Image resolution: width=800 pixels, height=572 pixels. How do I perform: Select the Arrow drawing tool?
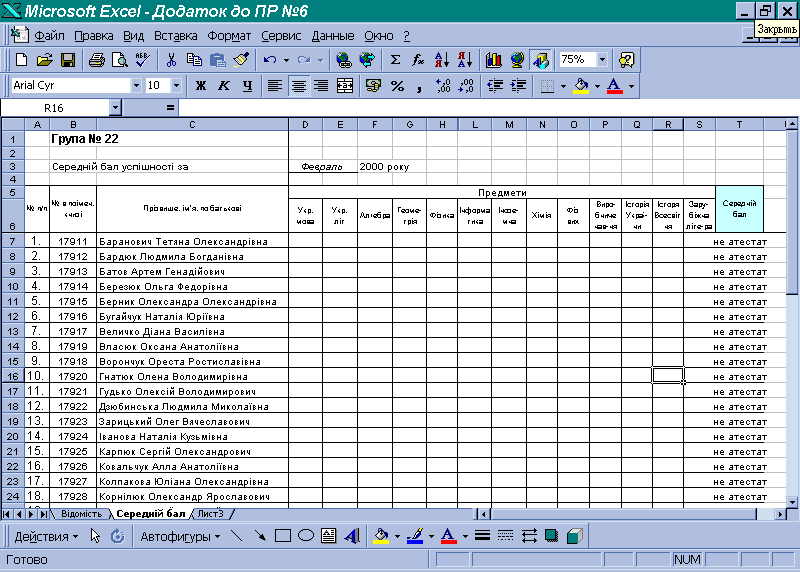(260, 536)
